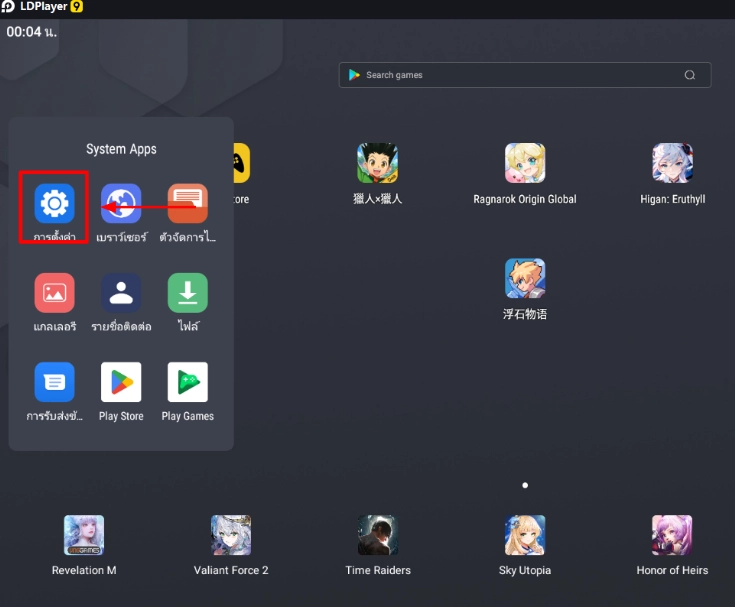Open the 猎人×猎人 game
Image resolution: width=735 pixels, height=607 pixels.
[377, 163]
